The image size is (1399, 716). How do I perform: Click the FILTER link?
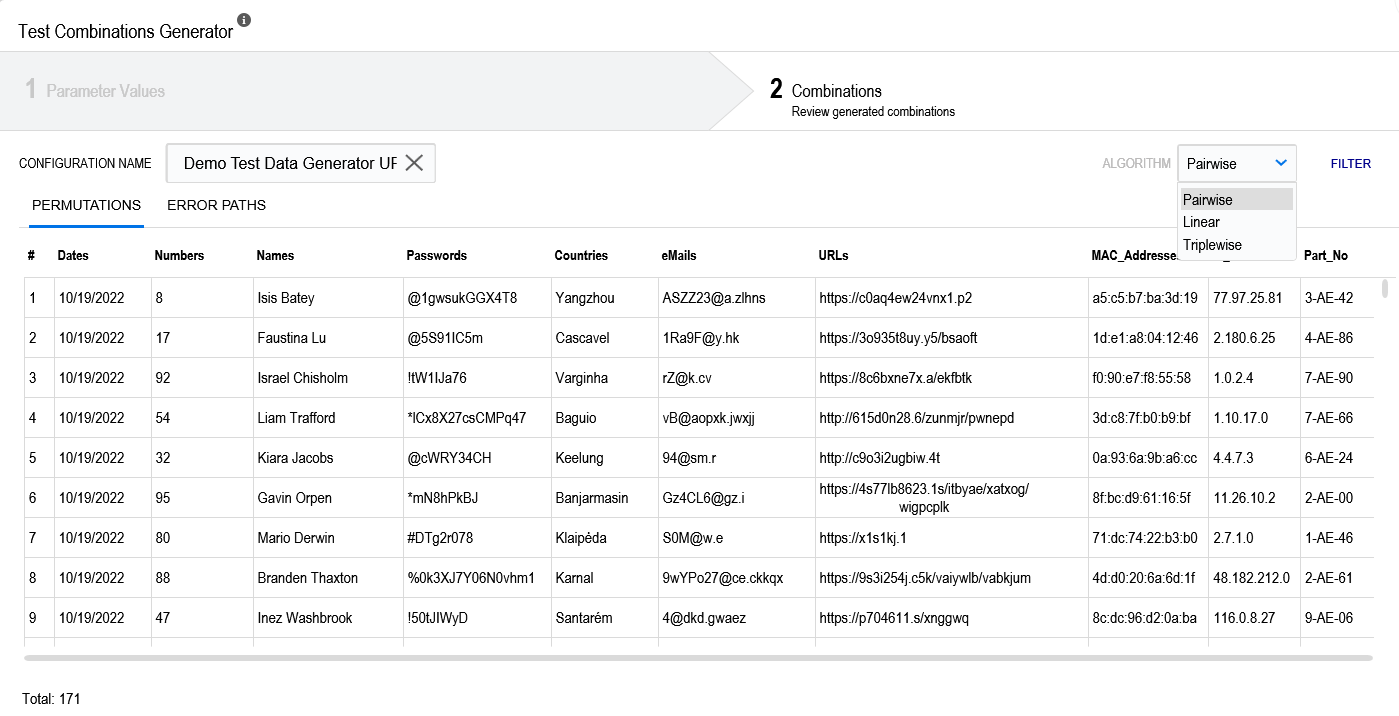pos(1350,164)
